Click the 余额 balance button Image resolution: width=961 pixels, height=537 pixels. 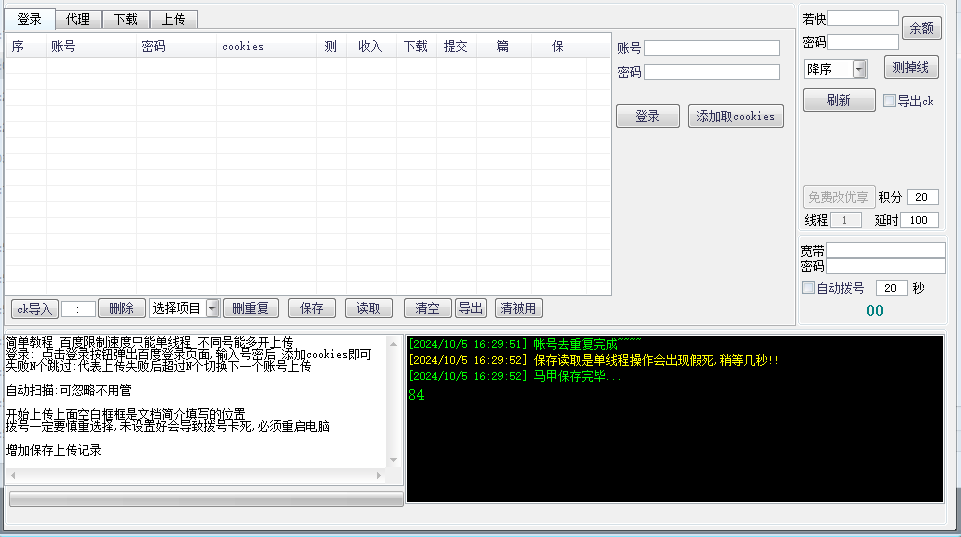click(921, 29)
